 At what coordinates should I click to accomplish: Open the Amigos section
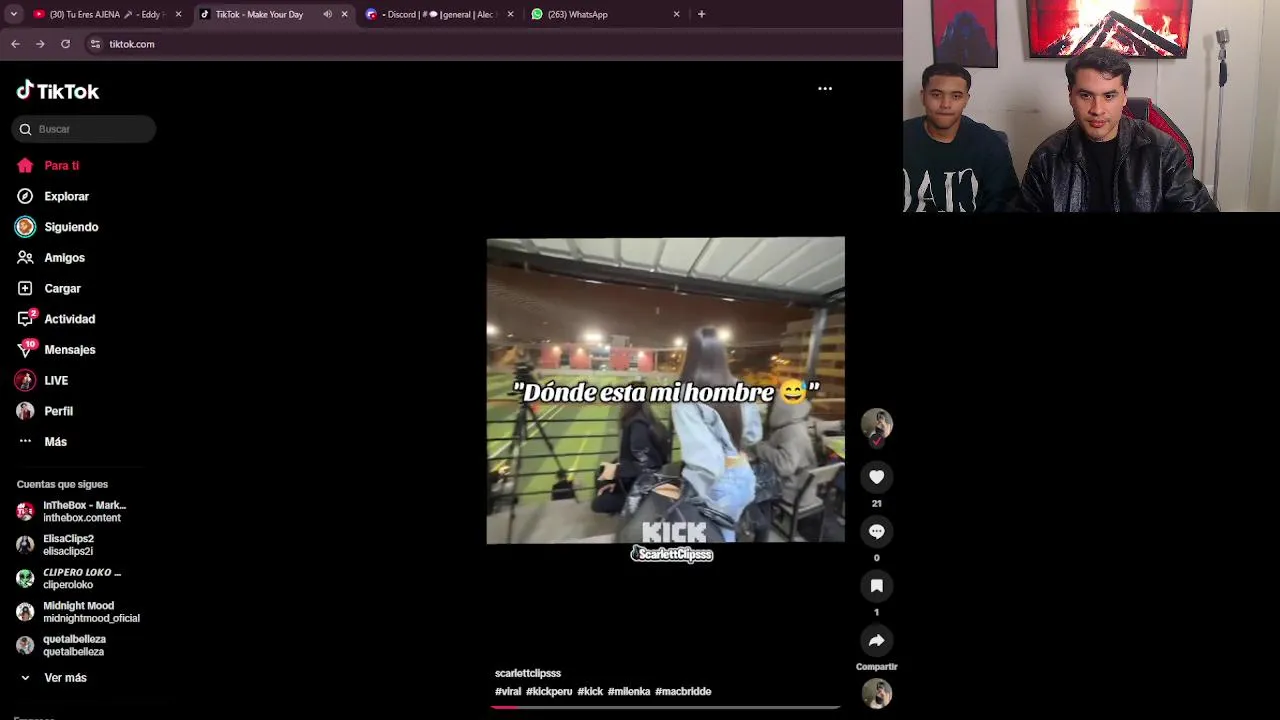[64, 258]
